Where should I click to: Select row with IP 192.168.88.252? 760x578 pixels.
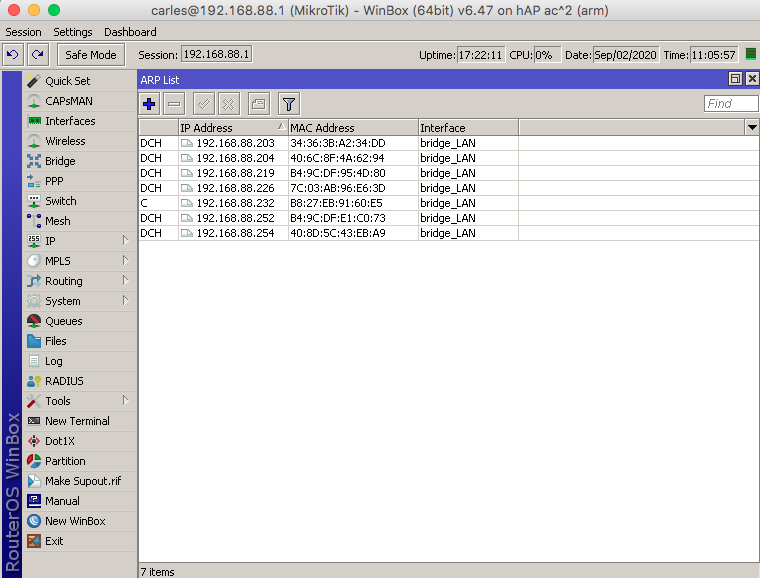tap(448, 218)
